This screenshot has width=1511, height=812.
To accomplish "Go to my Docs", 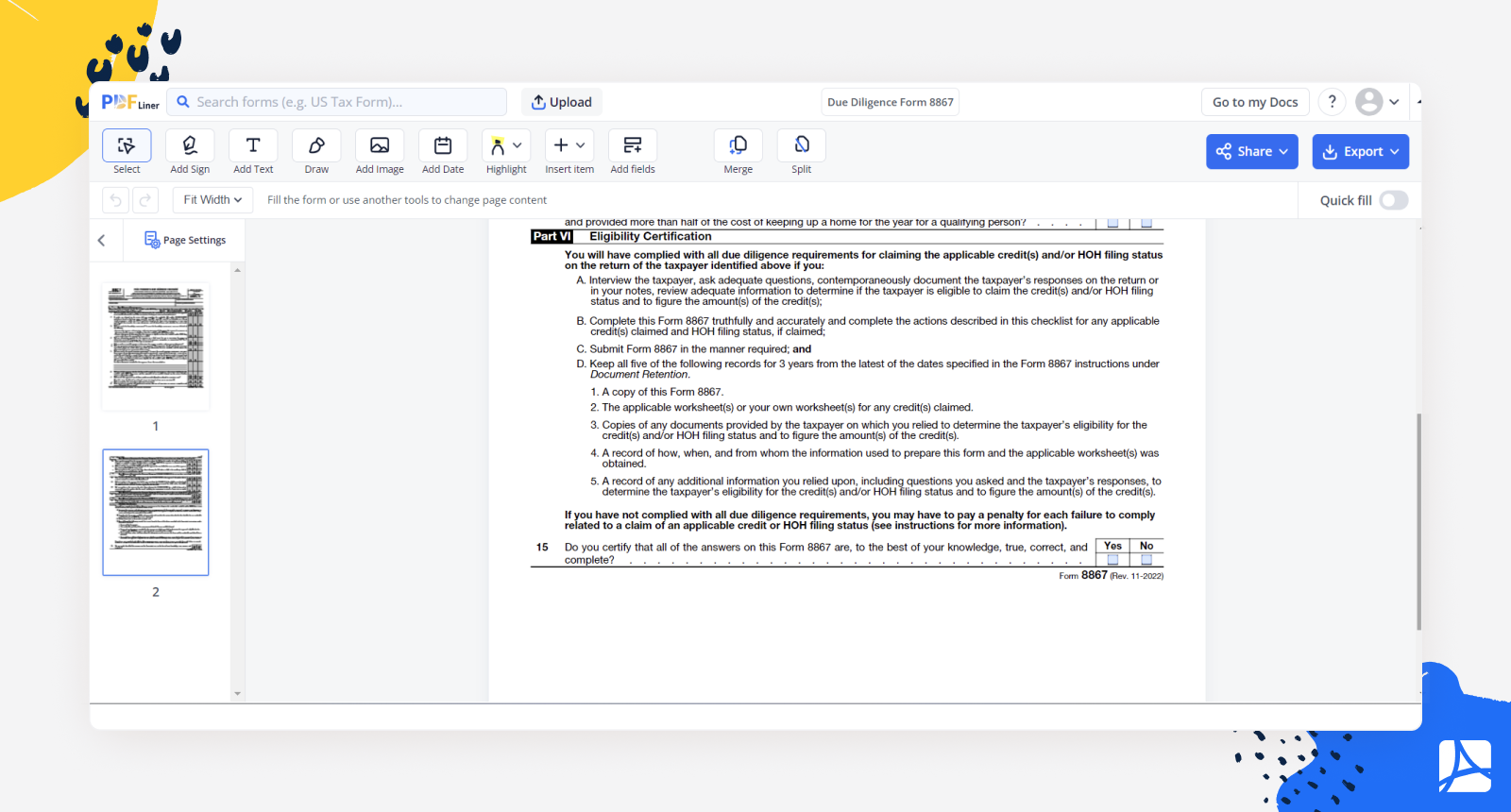I will coord(1255,102).
